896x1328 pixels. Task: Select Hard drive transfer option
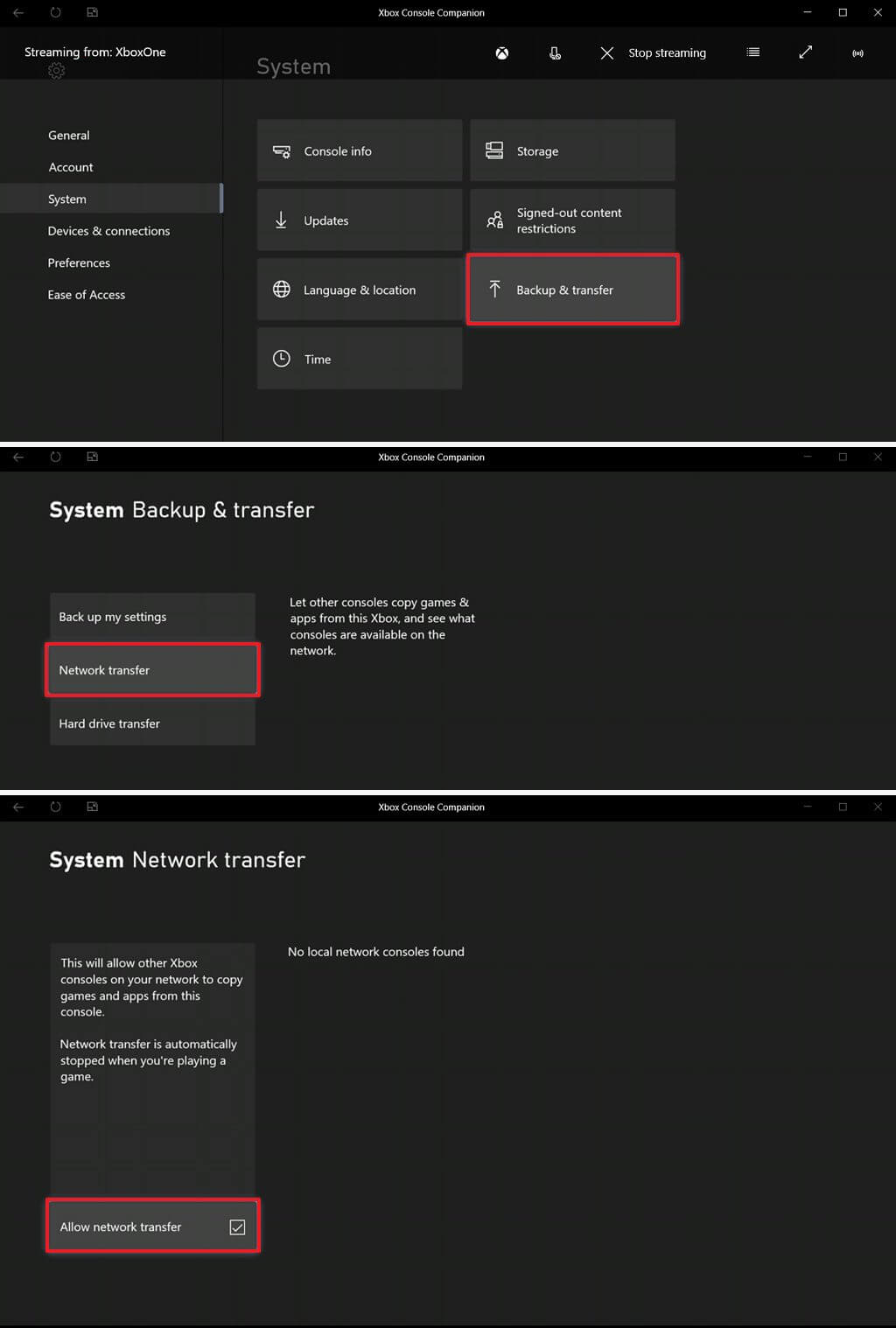152,723
